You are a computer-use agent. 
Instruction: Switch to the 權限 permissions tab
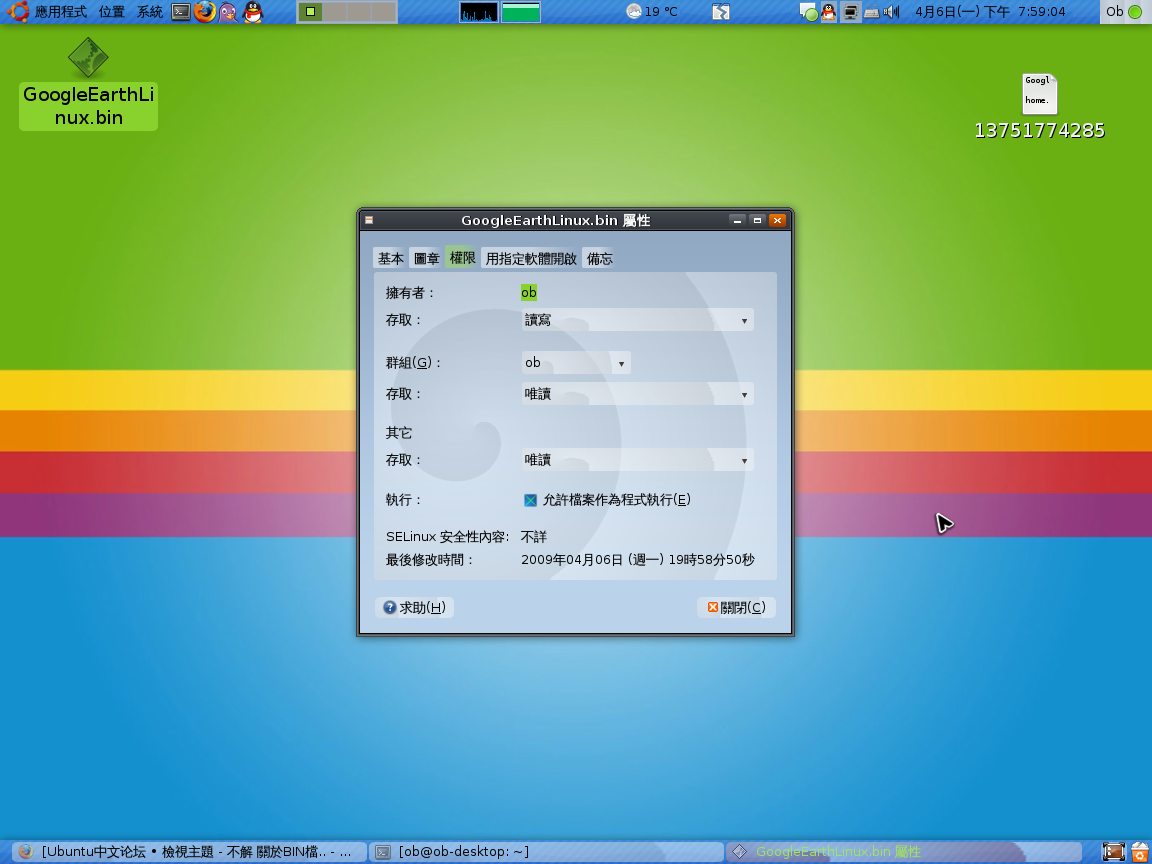click(462, 257)
